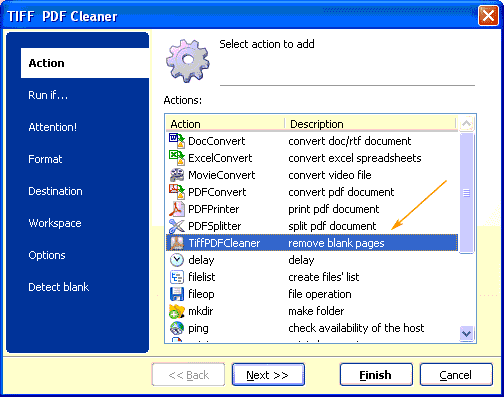Click the actions list scroll up arrow
The width and height of the screenshot is (504, 397).
(466, 124)
